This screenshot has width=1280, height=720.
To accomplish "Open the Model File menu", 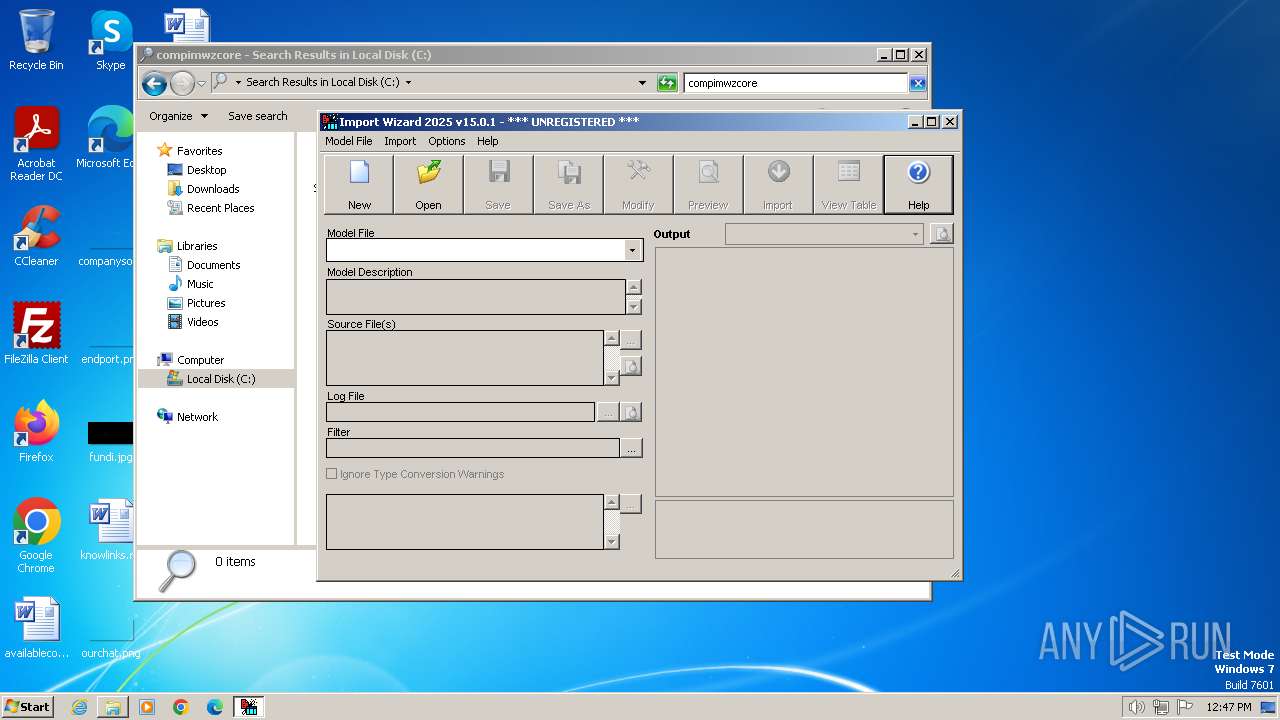I will click(x=349, y=141).
